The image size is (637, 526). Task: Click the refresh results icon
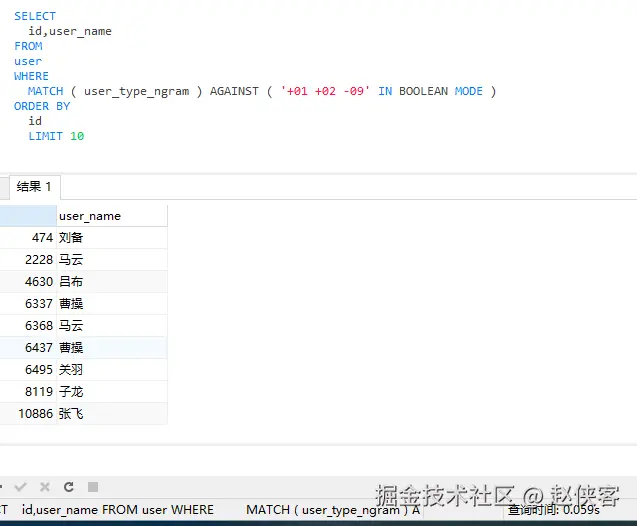(x=69, y=487)
